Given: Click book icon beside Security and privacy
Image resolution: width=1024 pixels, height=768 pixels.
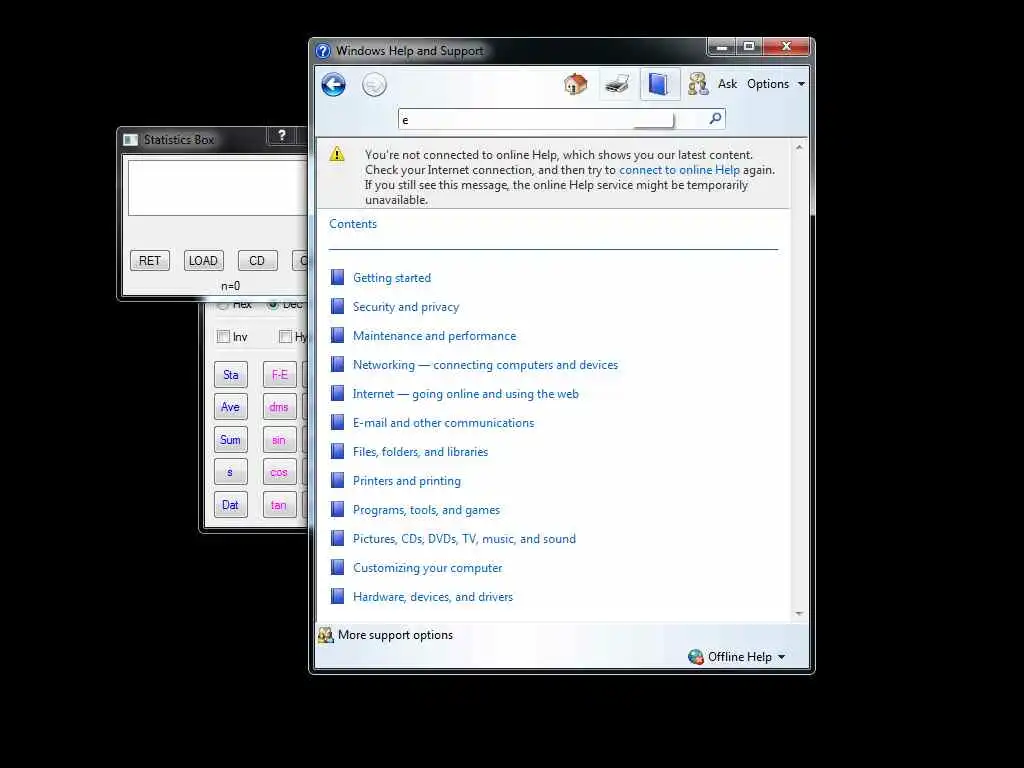Looking at the screenshot, I should click(x=337, y=306).
